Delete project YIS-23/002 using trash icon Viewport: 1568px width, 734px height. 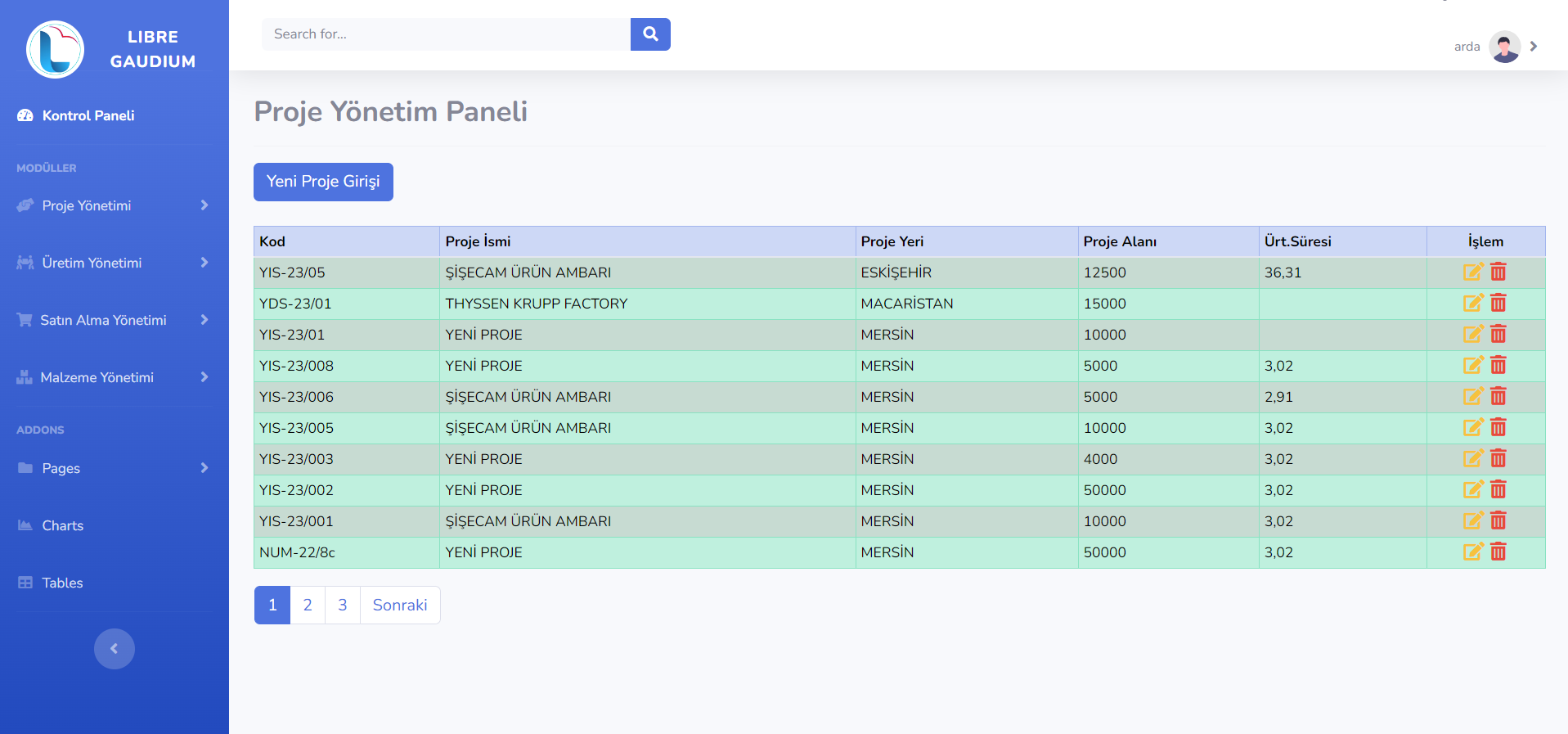tap(1498, 490)
